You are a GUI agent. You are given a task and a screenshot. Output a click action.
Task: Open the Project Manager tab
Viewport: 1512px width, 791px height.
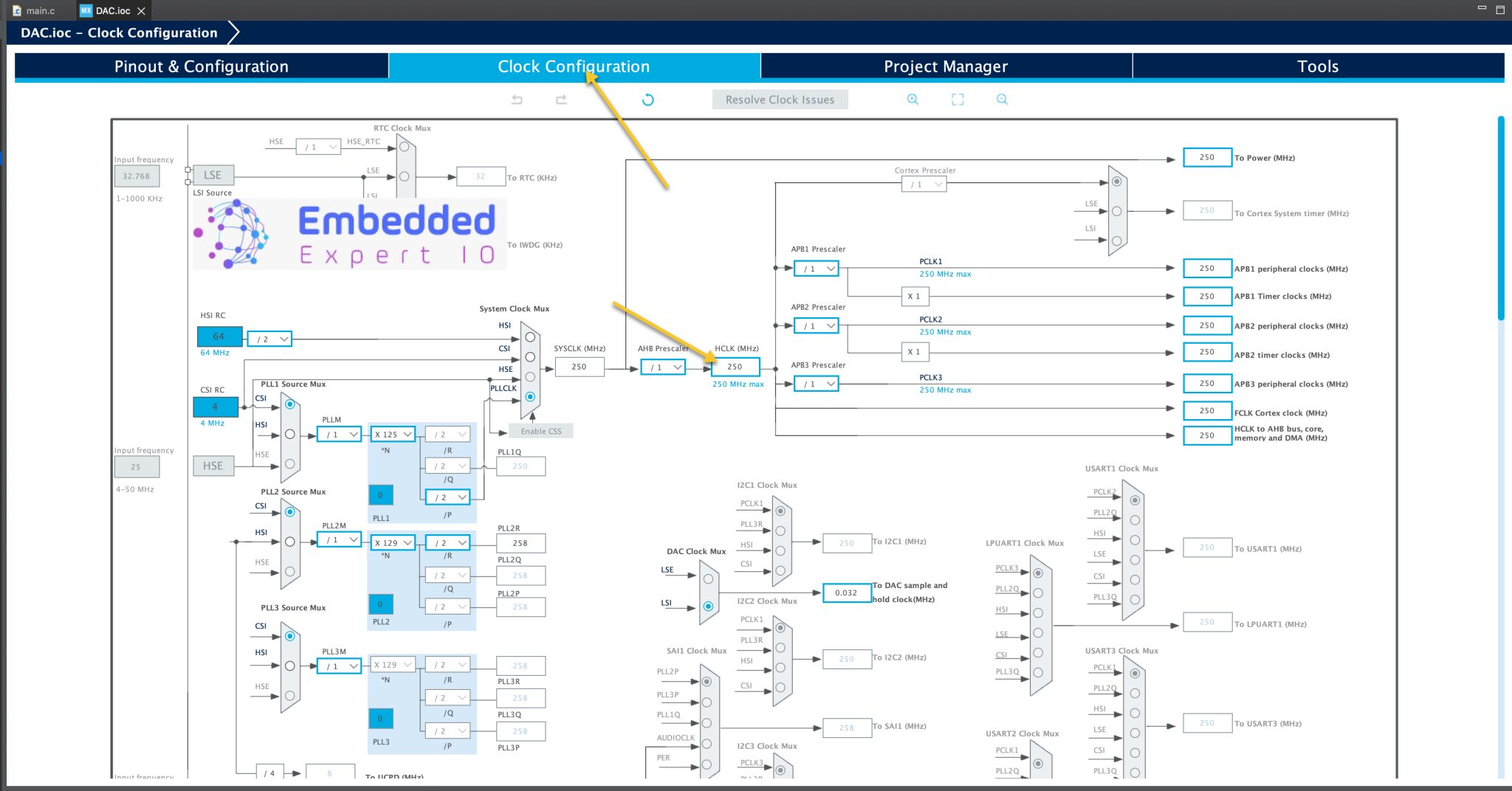pyautogui.click(x=945, y=66)
